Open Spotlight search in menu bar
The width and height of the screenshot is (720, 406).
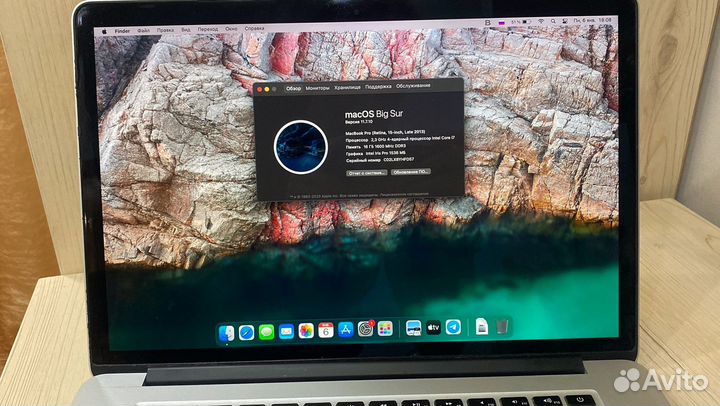click(553, 21)
